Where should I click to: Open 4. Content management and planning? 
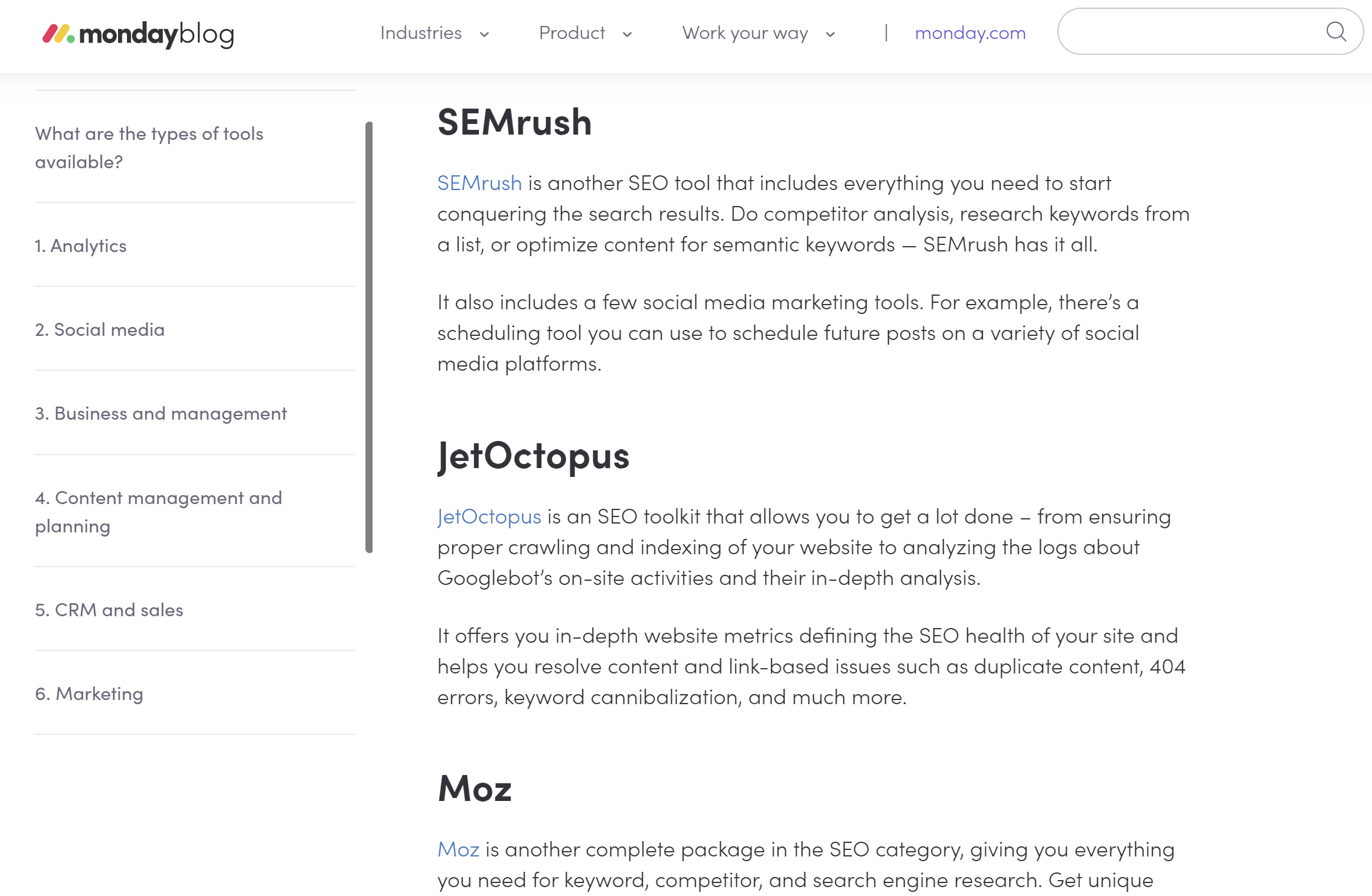(158, 511)
